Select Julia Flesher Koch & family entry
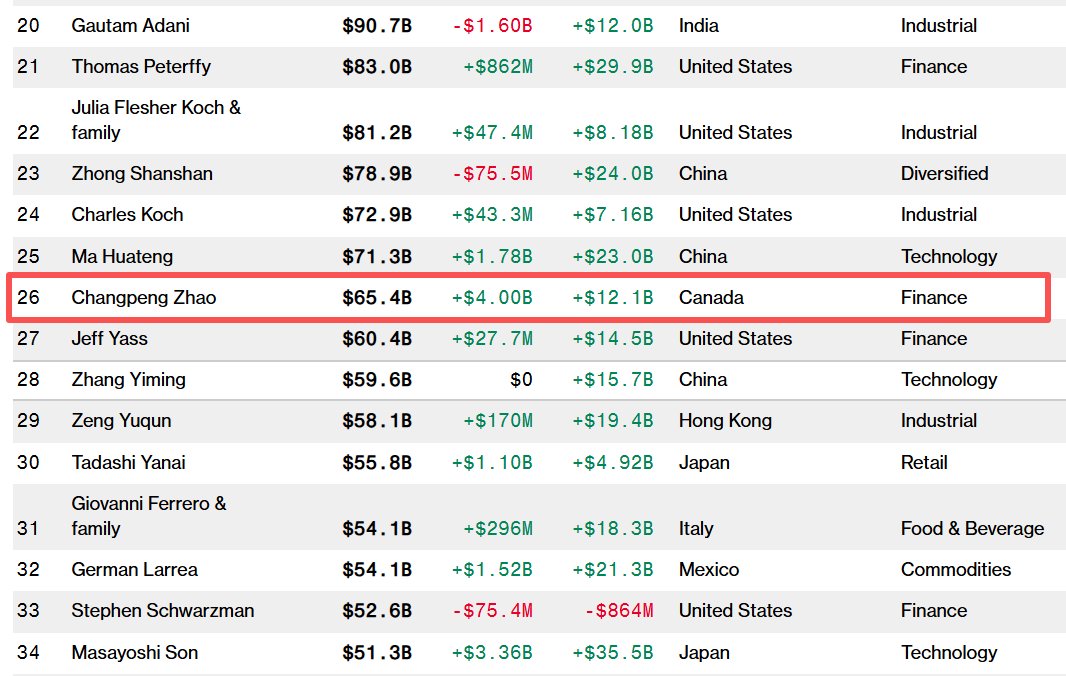This screenshot has height=676, width=1066. (156, 119)
